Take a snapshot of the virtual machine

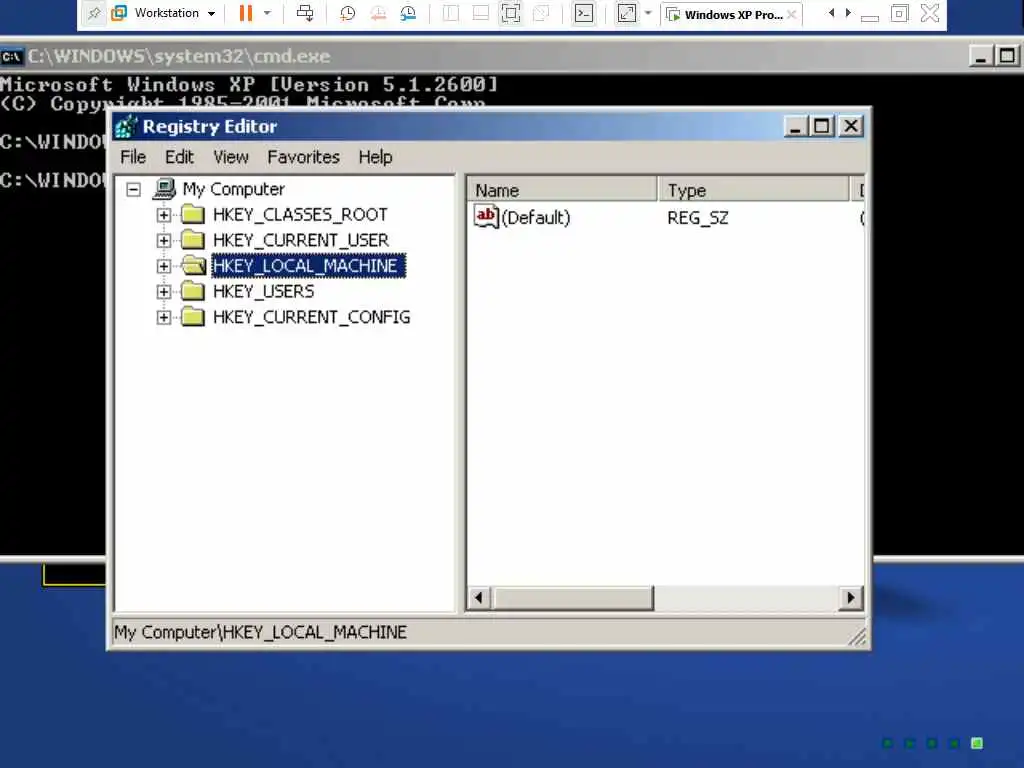[347, 13]
